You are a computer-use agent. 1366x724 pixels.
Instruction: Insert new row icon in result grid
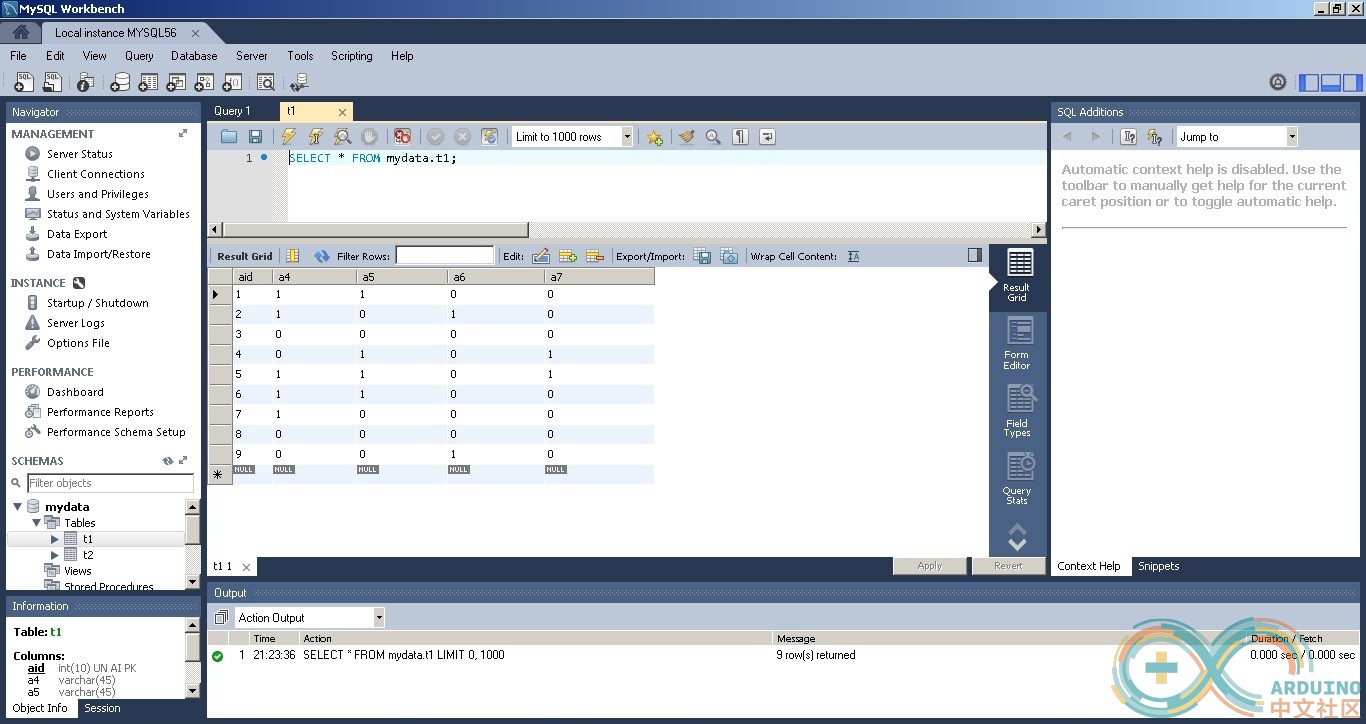[568, 256]
